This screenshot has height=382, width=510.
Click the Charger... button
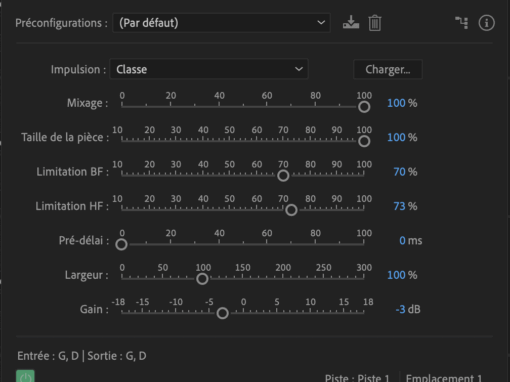[x=388, y=69]
